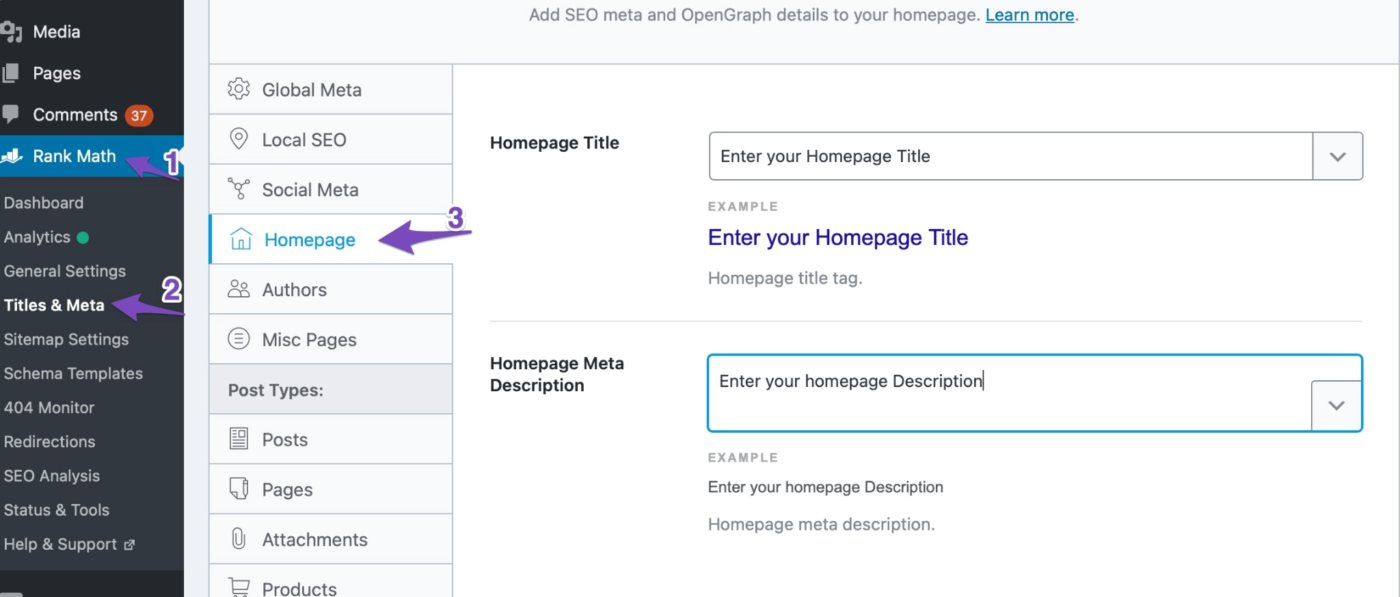
Task: Expand the Homepage Title variables dropdown
Action: (1337, 157)
